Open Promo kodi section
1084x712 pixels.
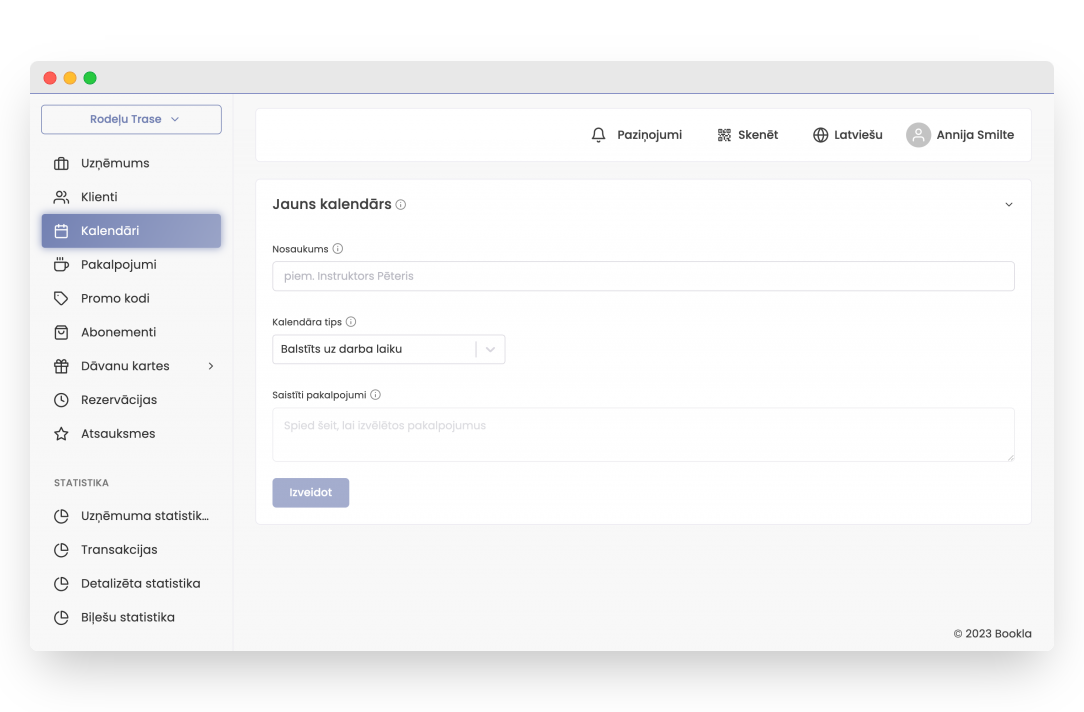click(115, 298)
